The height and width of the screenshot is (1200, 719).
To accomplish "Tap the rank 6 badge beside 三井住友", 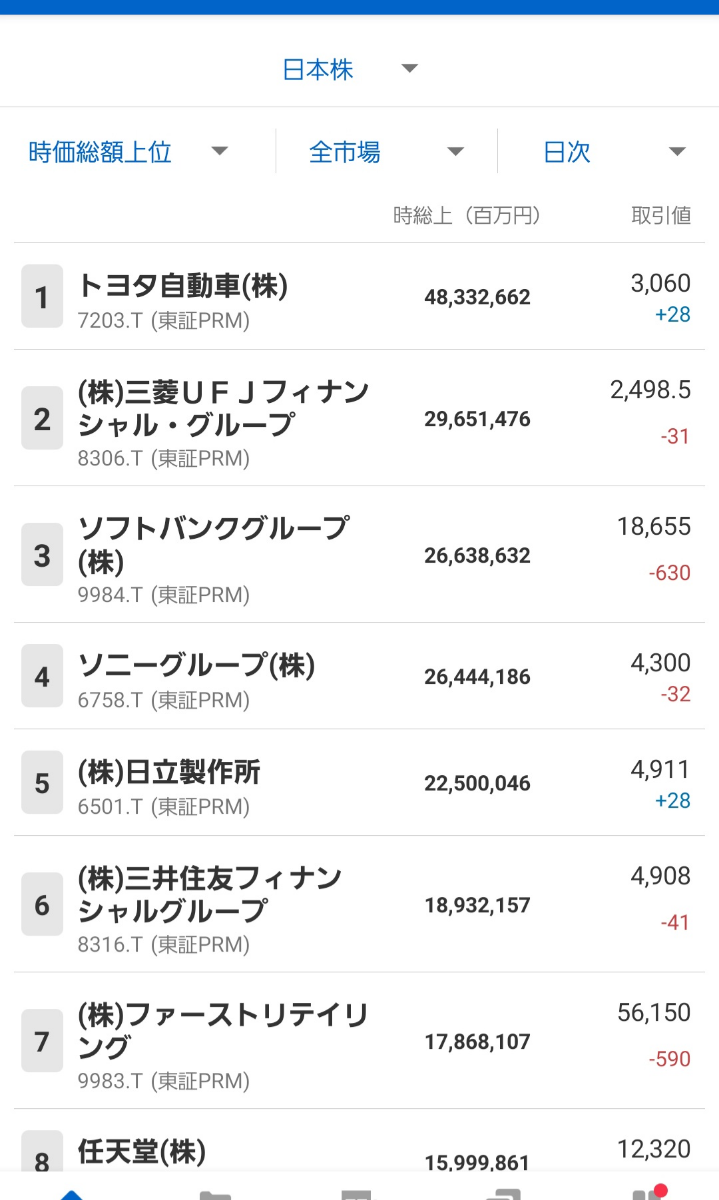I will [42, 905].
